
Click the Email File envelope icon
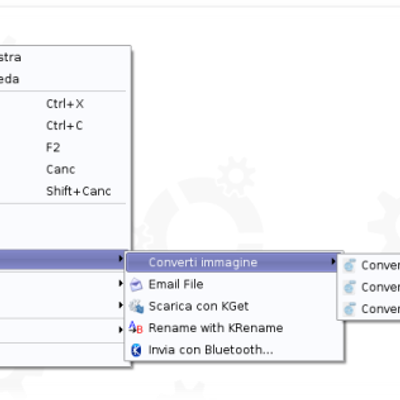[x=136, y=285]
